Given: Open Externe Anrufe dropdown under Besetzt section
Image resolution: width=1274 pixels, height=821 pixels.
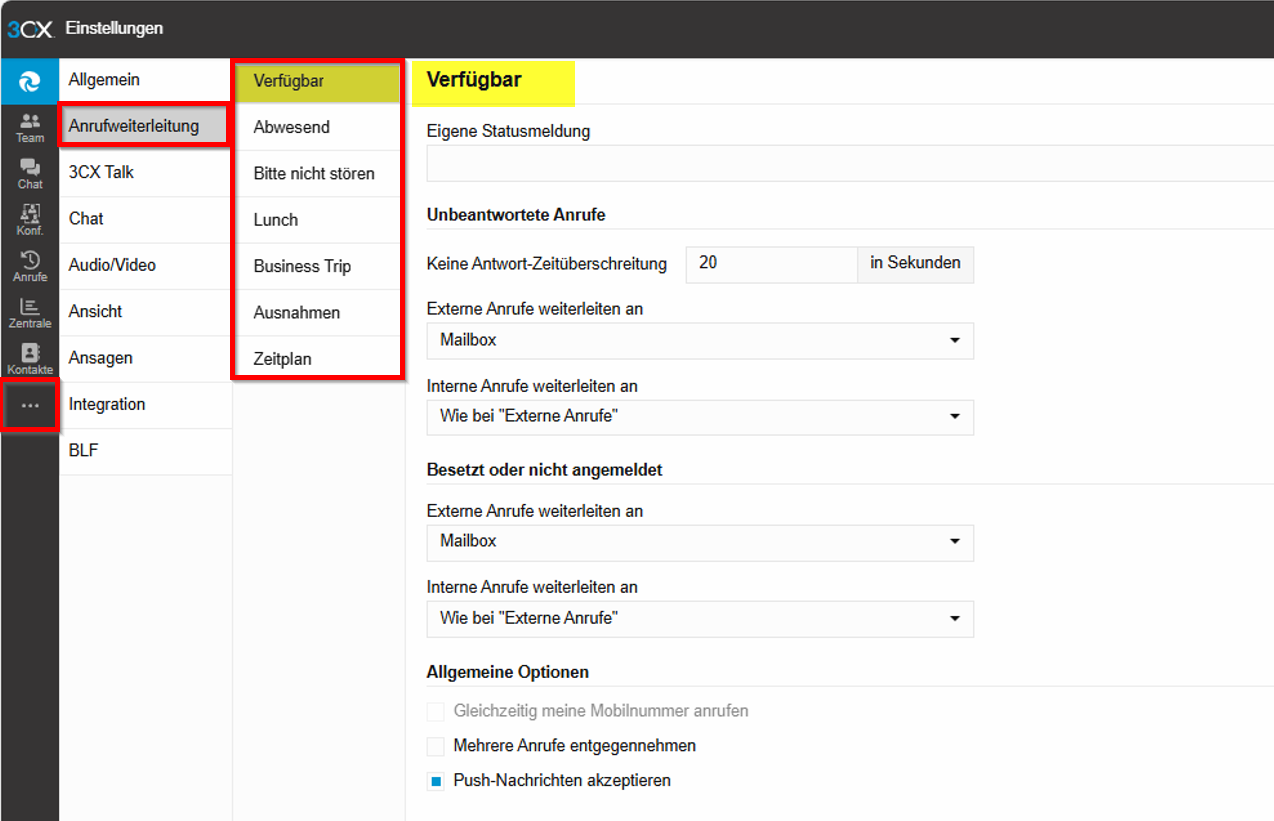Looking at the screenshot, I should point(699,542).
